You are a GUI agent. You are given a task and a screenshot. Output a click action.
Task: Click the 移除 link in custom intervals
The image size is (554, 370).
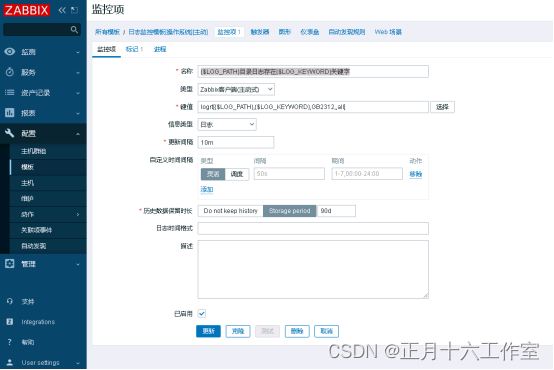(x=416, y=174)
